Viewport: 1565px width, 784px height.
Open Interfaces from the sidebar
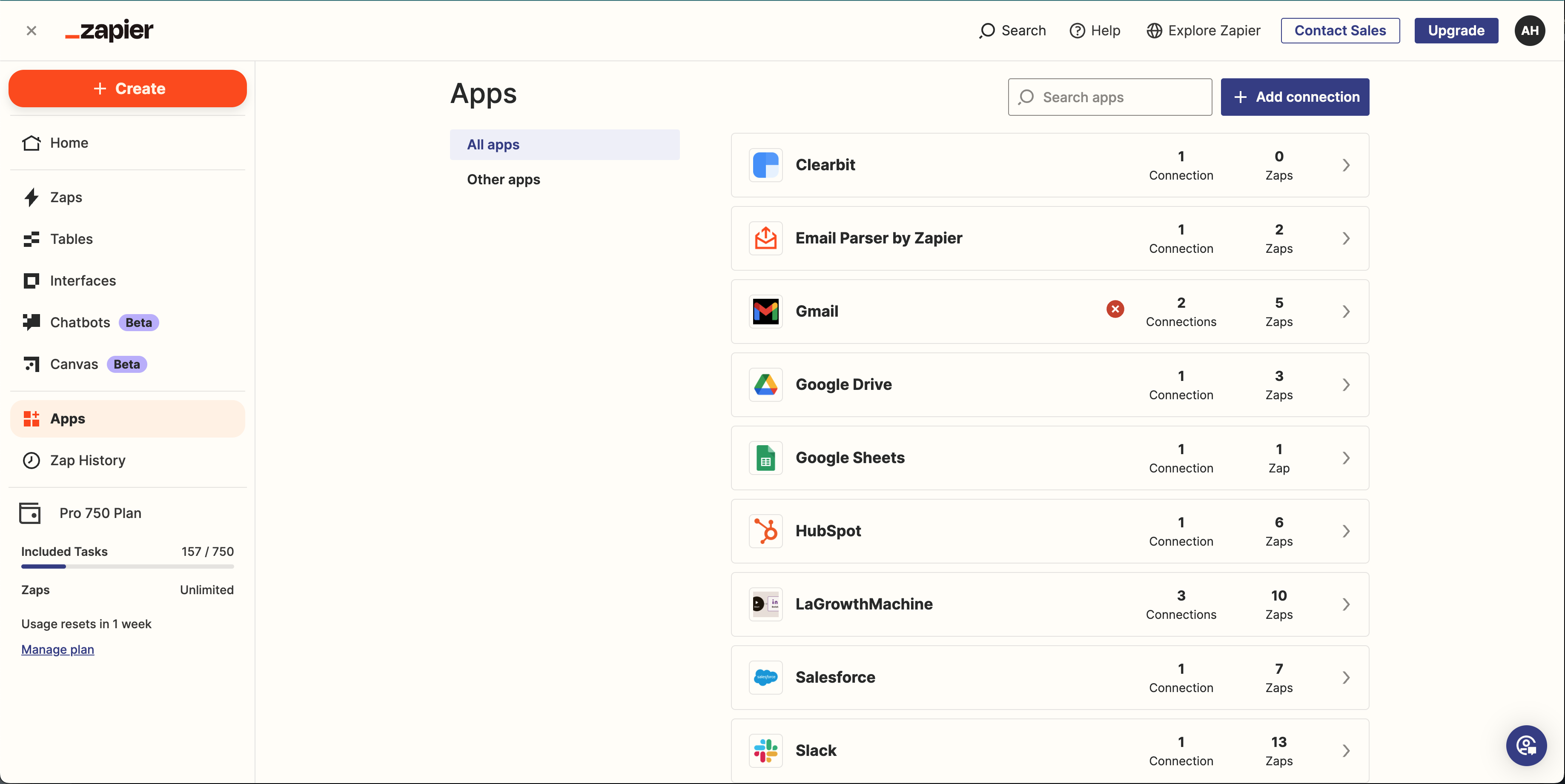click(83, 280)
